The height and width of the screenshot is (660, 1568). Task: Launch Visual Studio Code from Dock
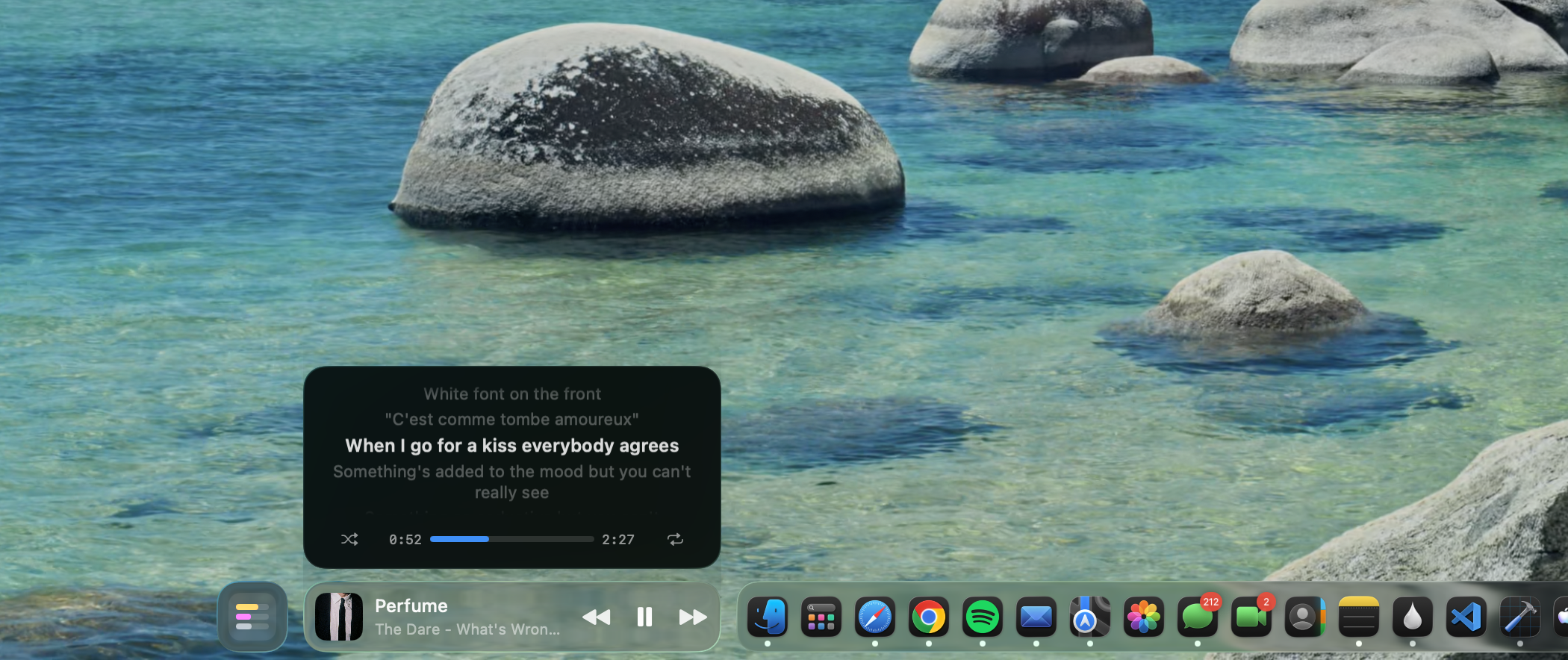point(1466,617)
